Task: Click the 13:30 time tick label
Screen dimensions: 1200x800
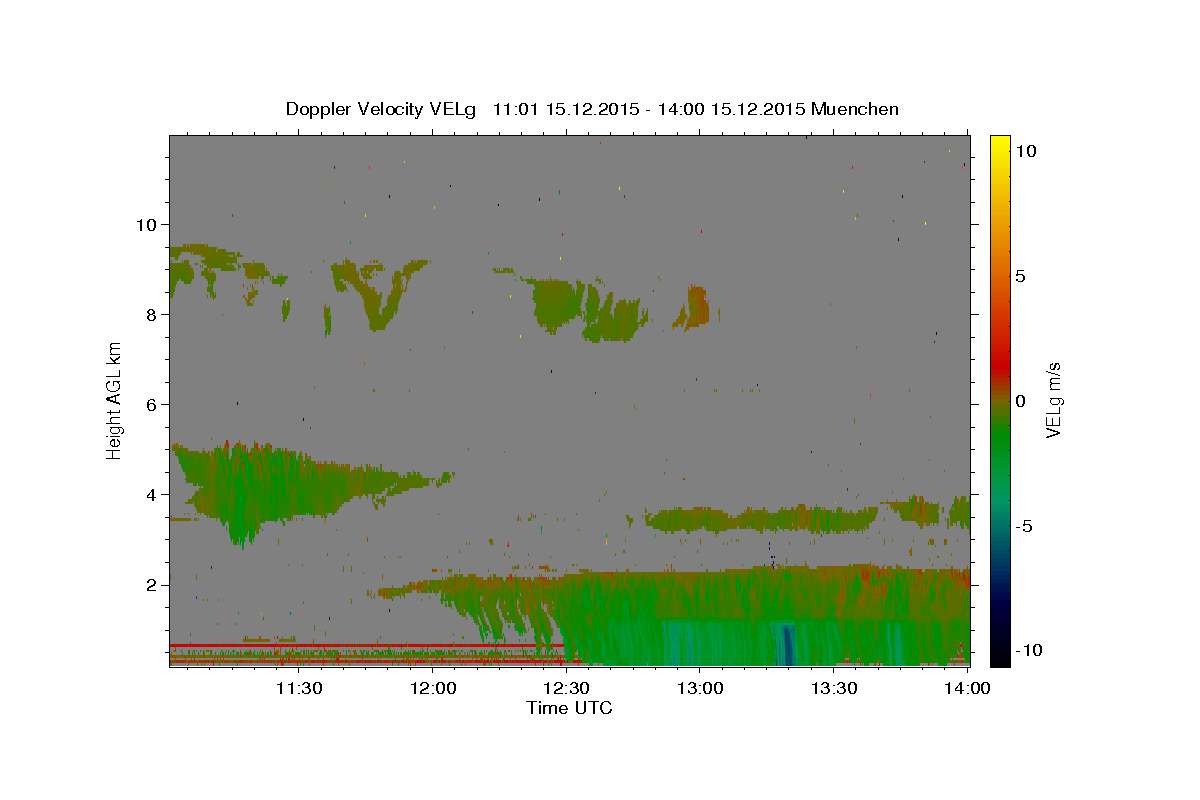Action: (x=833, y=688)
